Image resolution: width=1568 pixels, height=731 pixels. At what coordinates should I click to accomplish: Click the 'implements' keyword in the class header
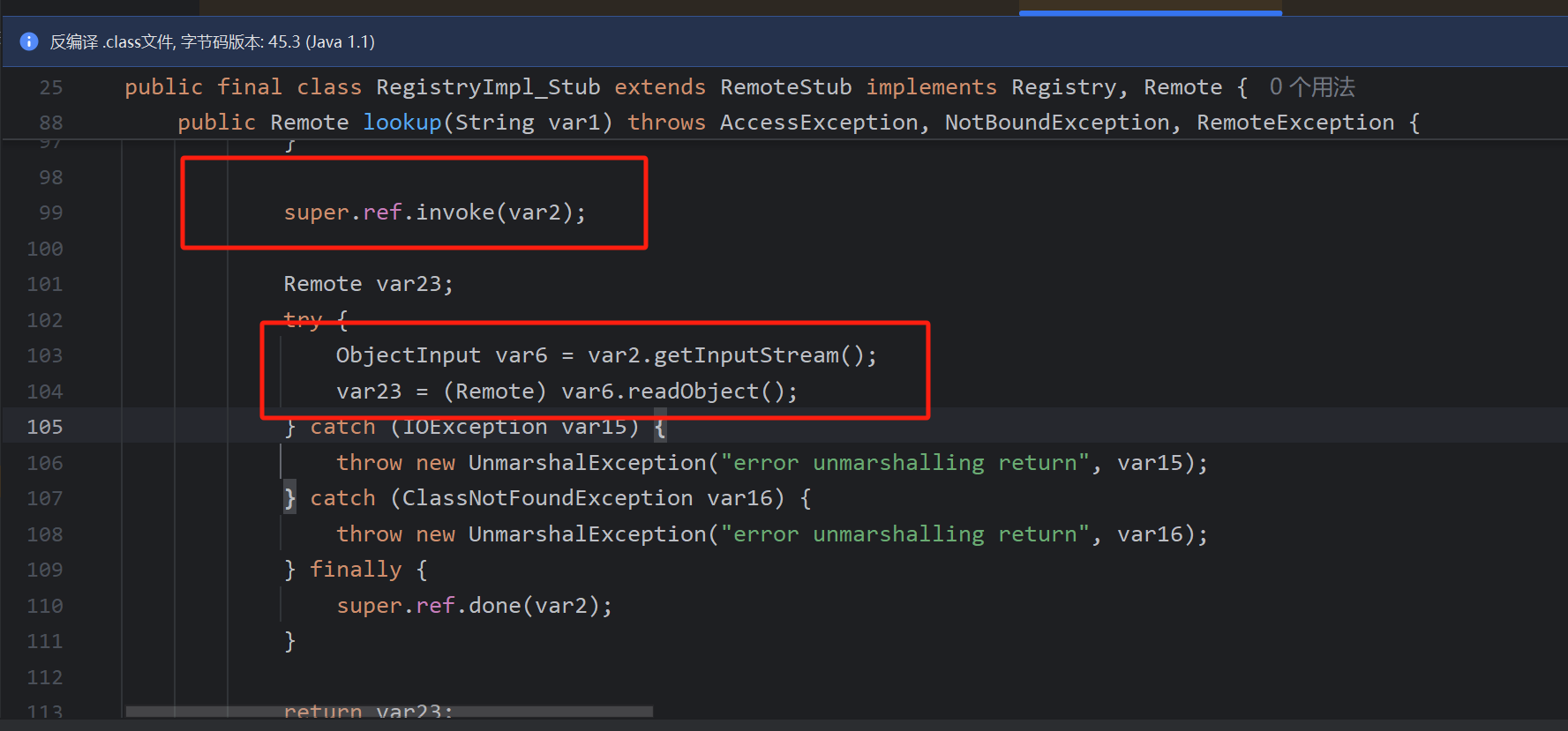click(x=931, y=87)
